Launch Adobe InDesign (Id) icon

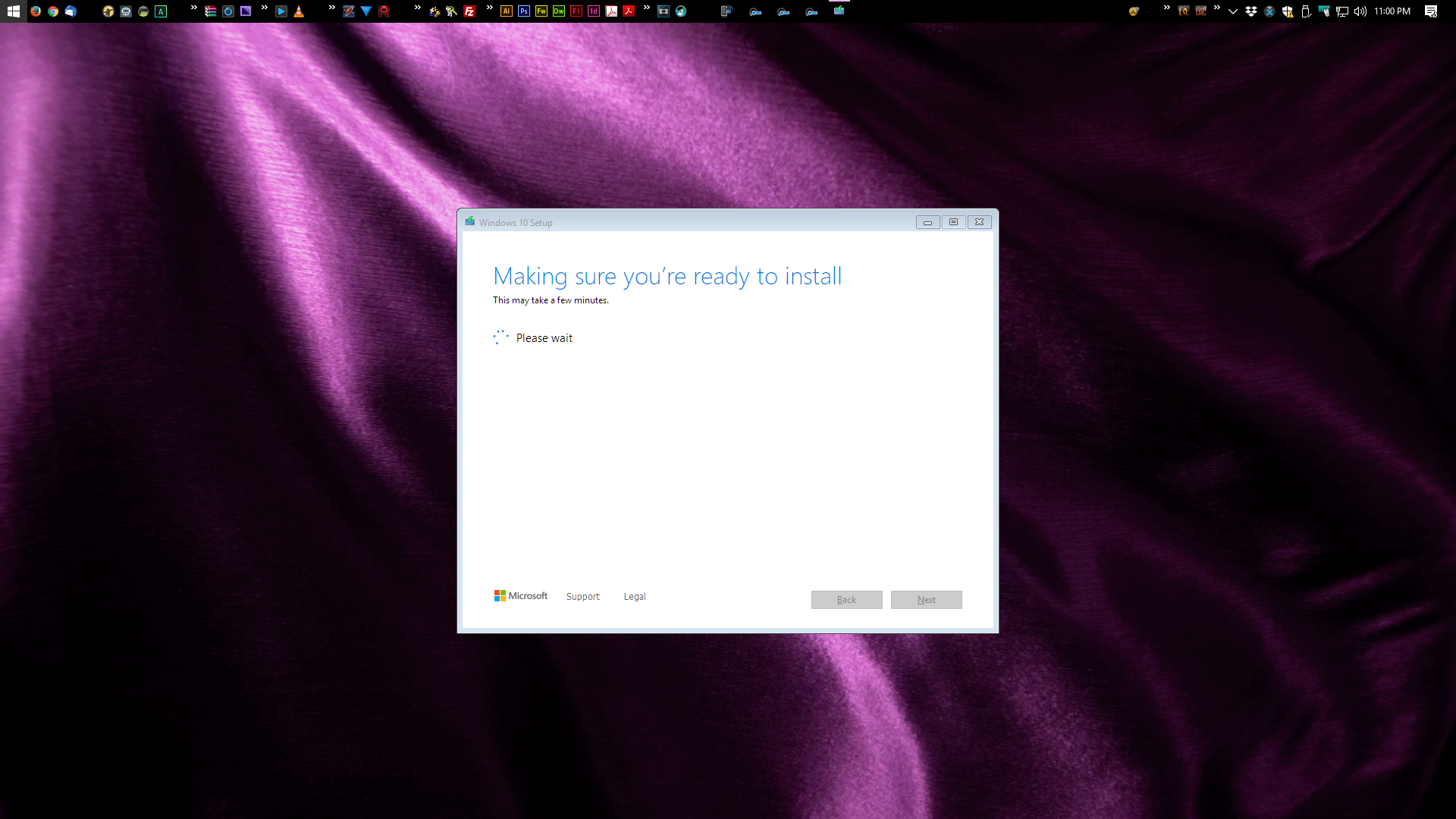[x=594, y=11]
